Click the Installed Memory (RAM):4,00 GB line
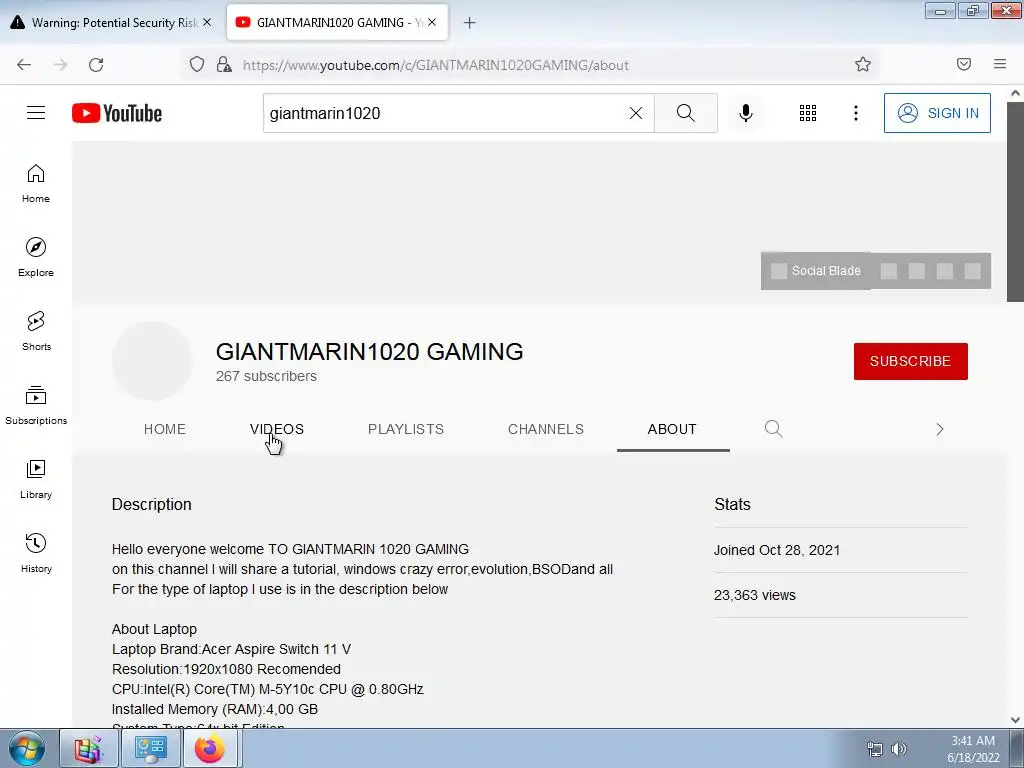 coord(215,709)
